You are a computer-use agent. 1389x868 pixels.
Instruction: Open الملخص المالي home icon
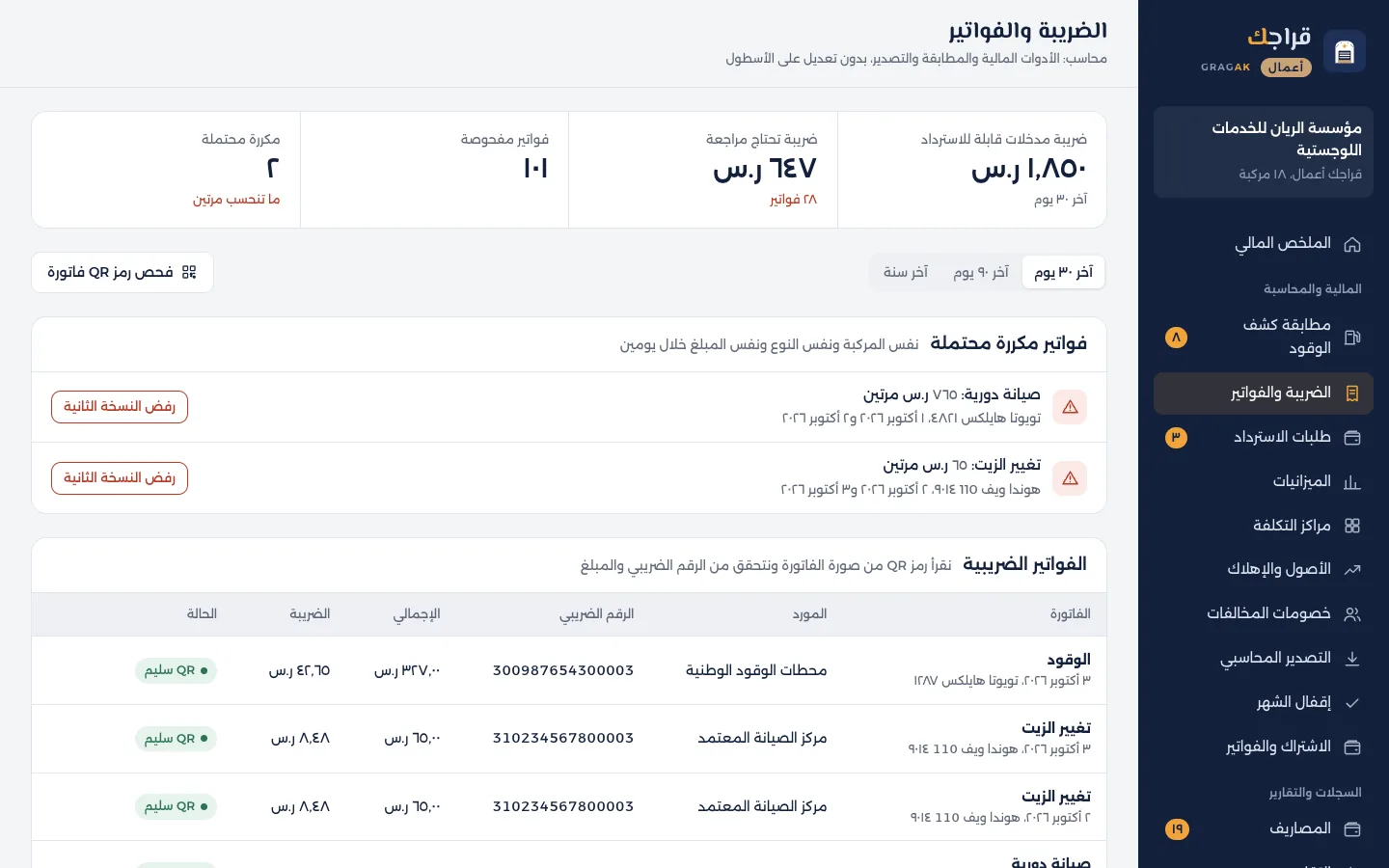point(1352,244)
